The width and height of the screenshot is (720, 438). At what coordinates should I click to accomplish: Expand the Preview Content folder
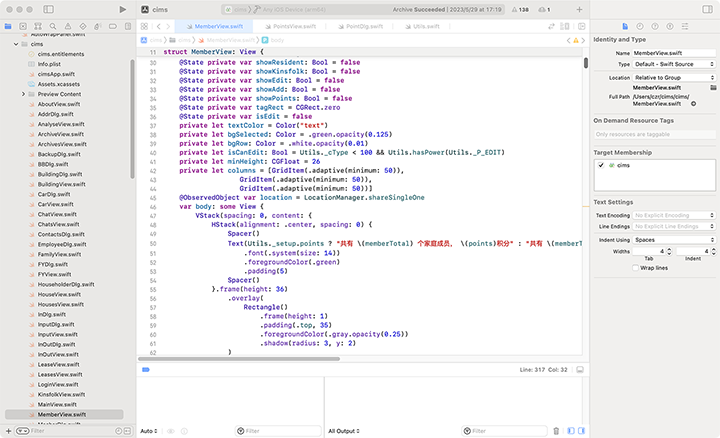click(x=23, y=94)
